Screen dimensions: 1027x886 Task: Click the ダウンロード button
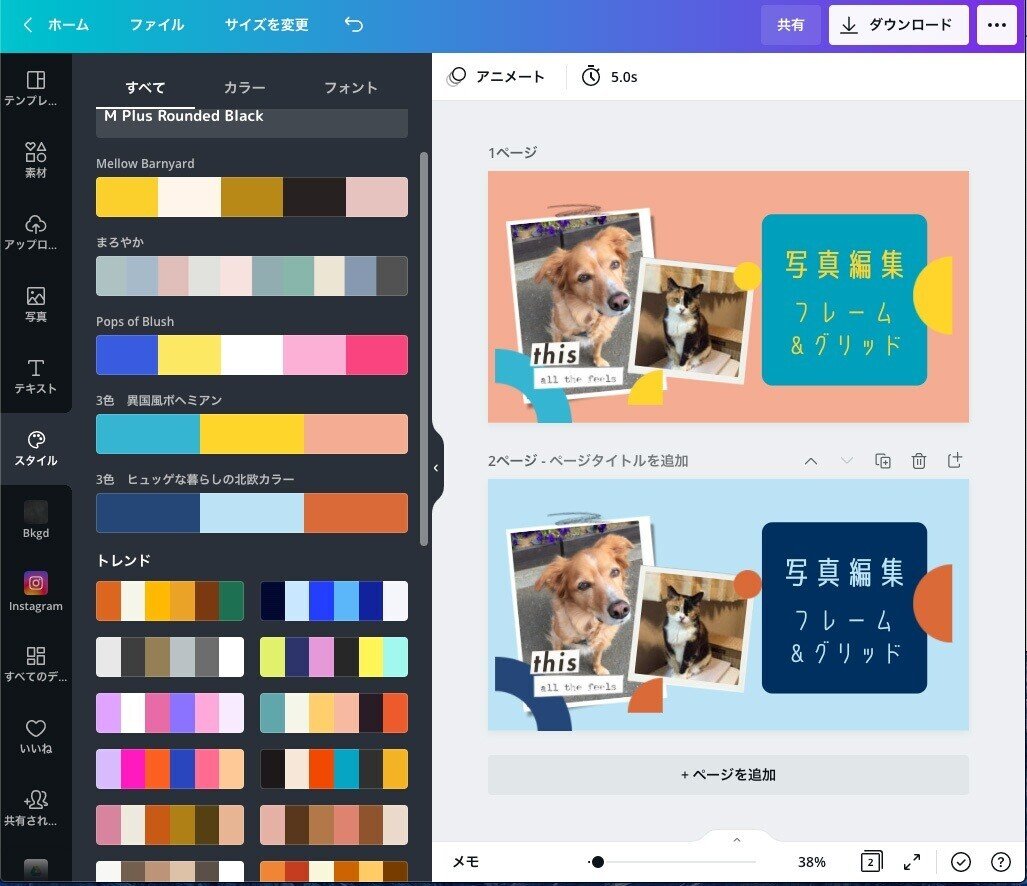[x=897, y=24]
